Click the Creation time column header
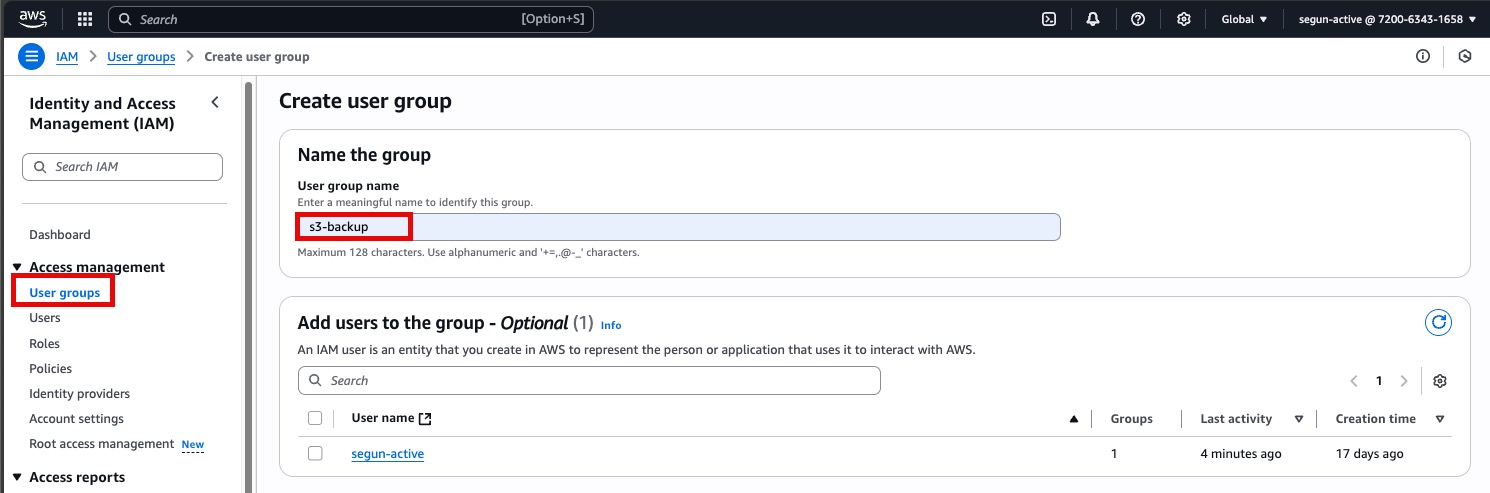Screen dimensions: 1490x493 tap(1376, 419)
